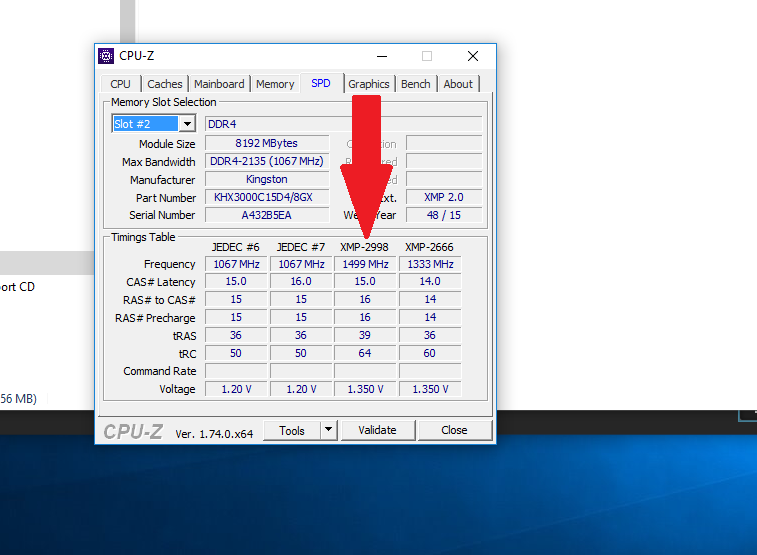Open the Mainboard tab
Image resolution: width=757 pixels, height=555 pixels.
(x=219, y=84)
